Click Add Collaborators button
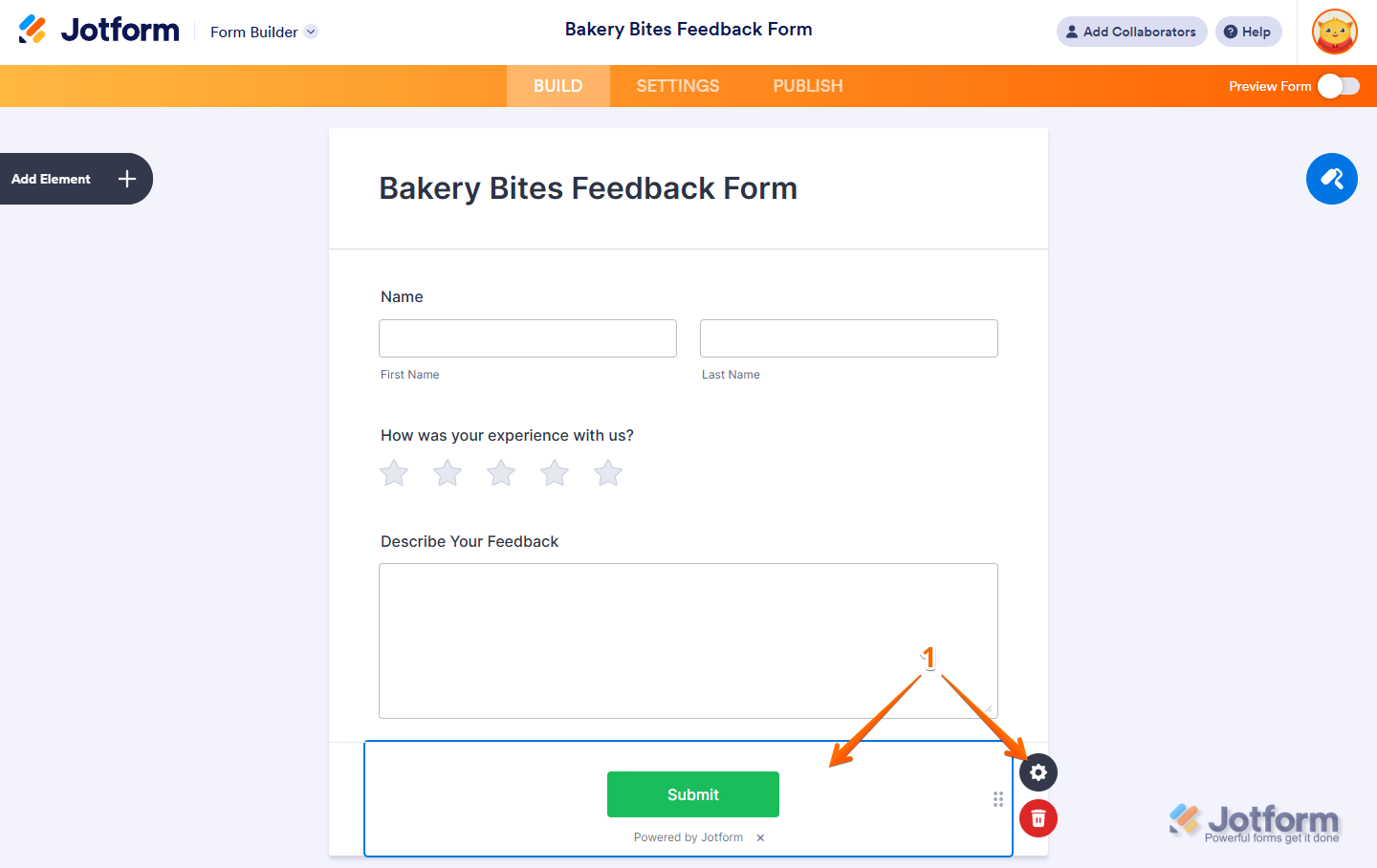This screenshot has width=1377, height=868. (1131, 32)
